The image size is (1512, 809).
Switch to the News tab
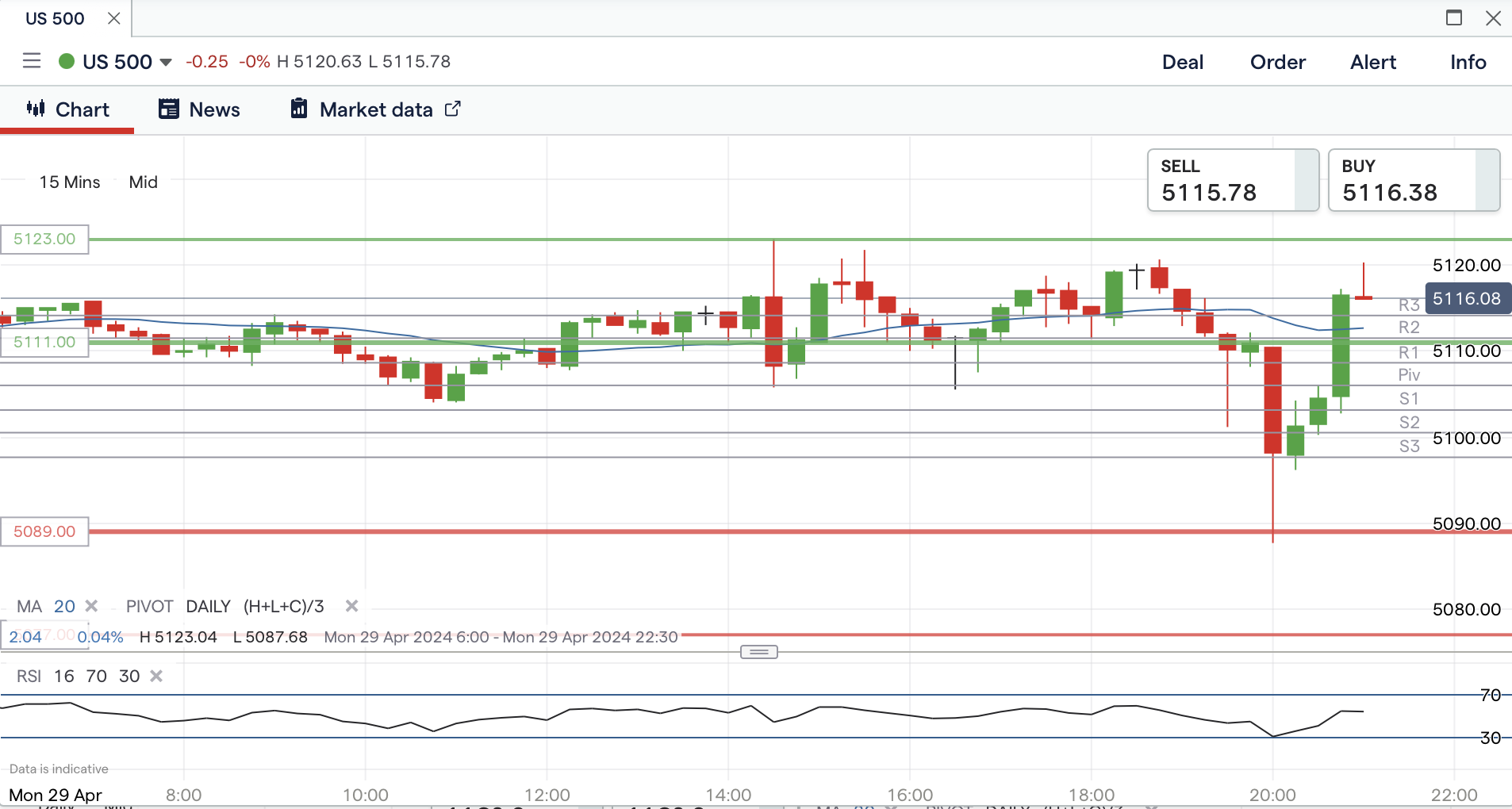point(199,109)
